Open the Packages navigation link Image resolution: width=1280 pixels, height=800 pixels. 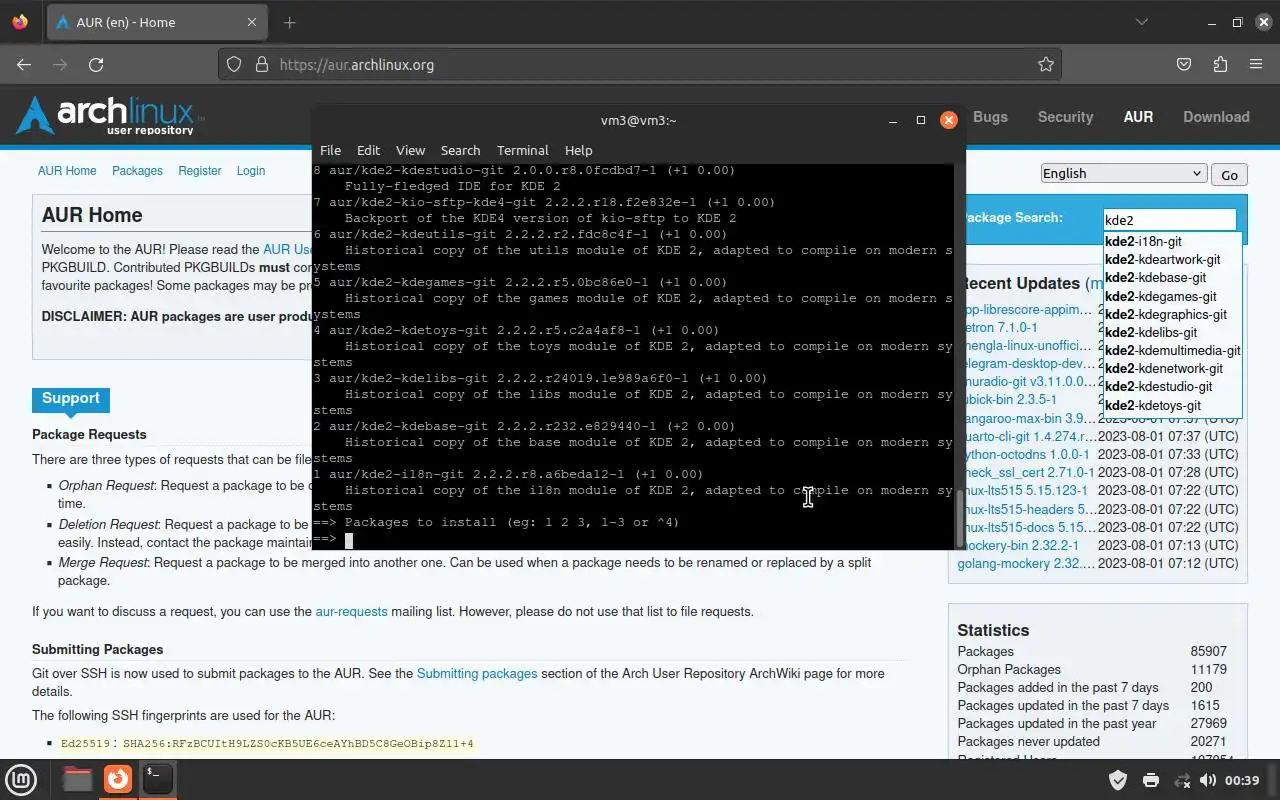(137, 170)
